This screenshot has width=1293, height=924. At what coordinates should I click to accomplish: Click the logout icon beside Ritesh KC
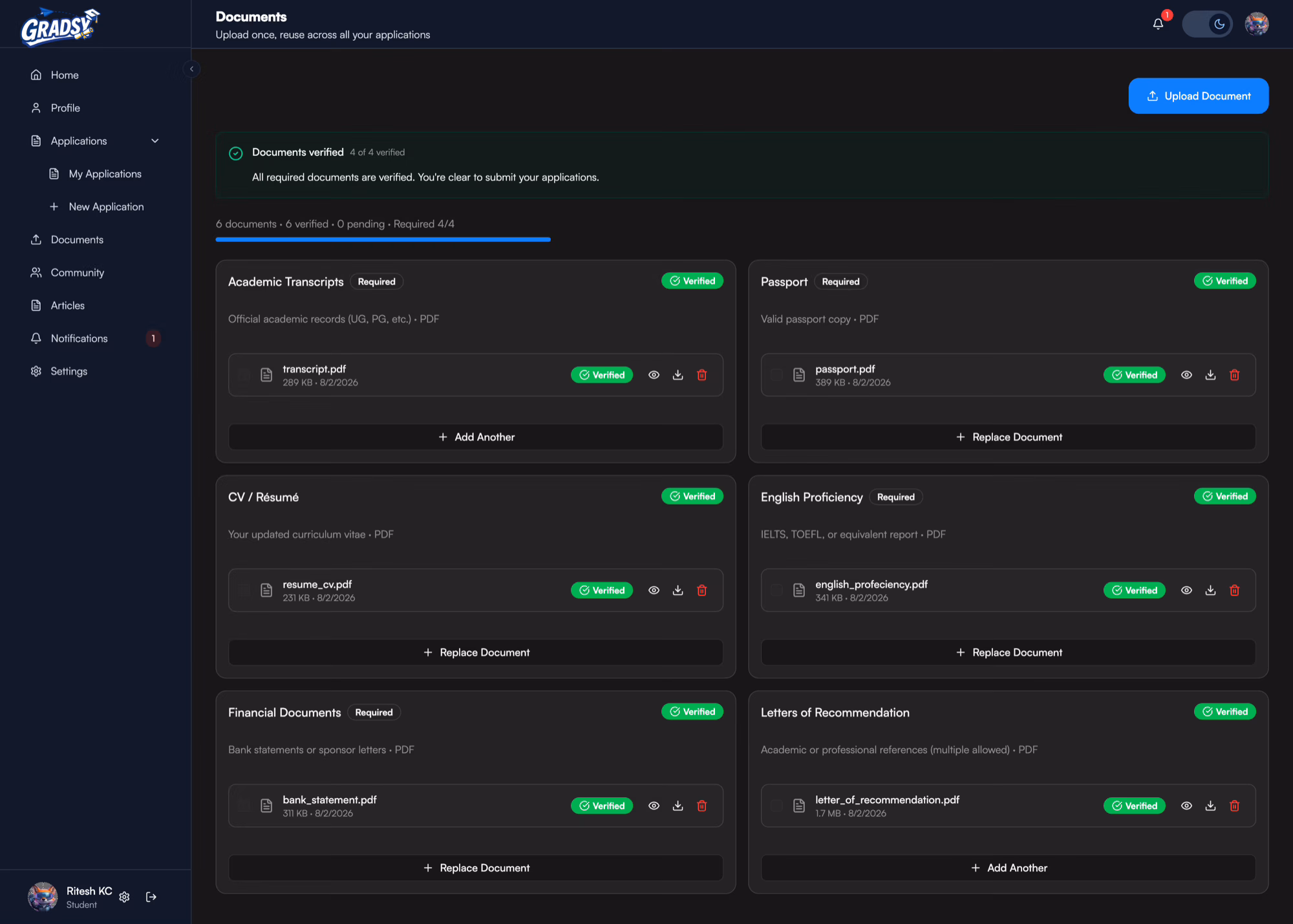[151, 897]
